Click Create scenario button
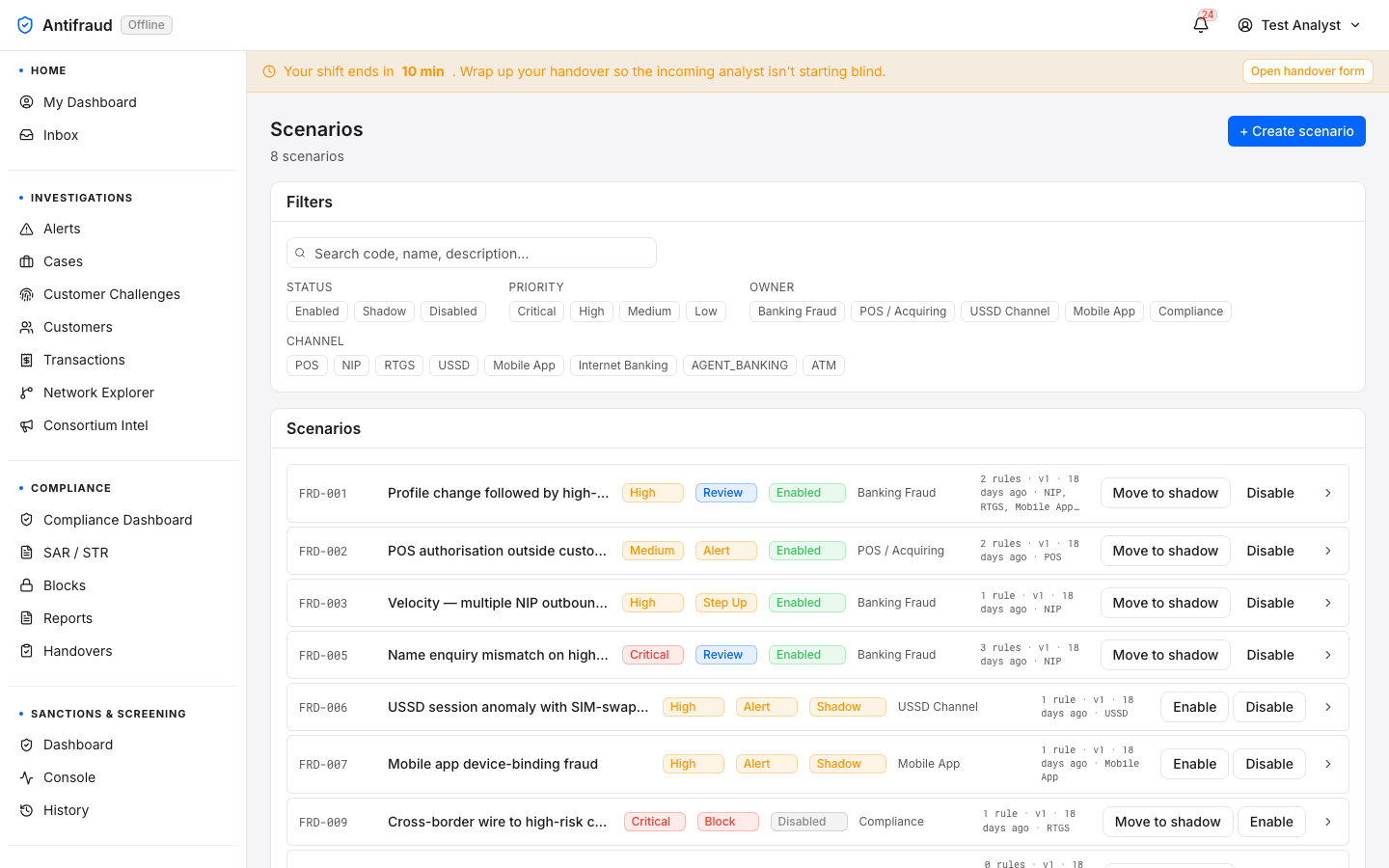 1296,131
